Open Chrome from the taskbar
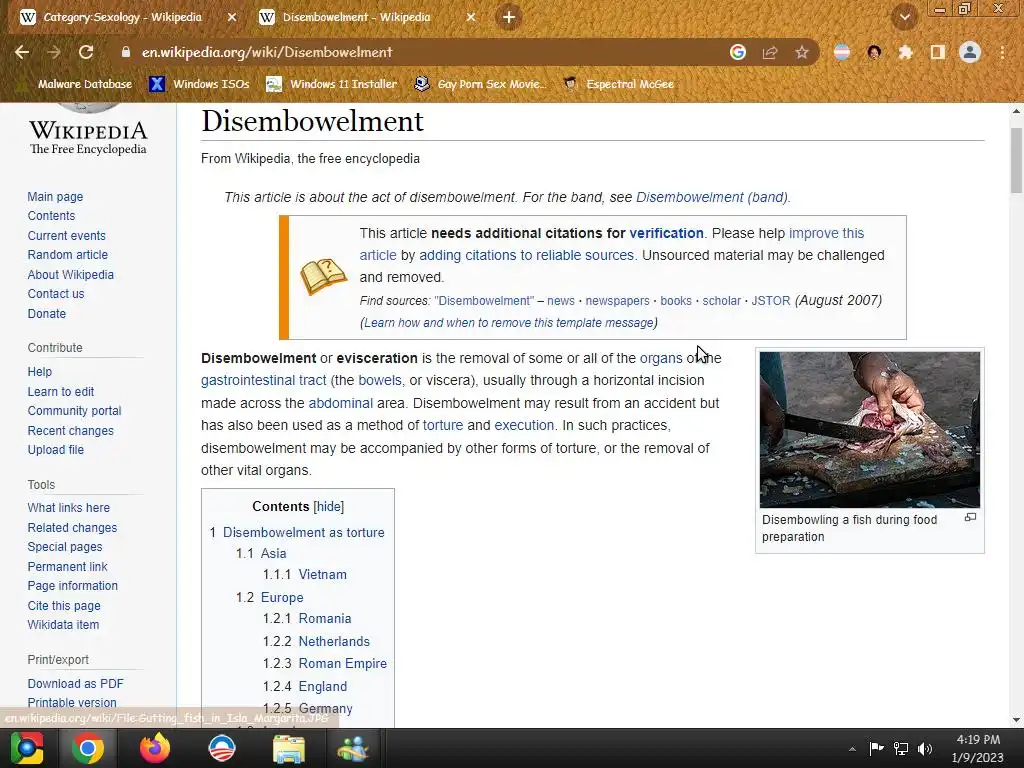The width and height of the screenshot is (1024, 768). click(x=88, y=748)
